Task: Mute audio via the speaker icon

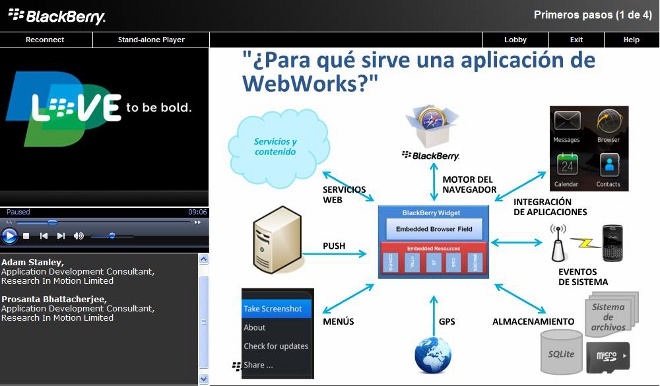Action: tap(79, 236)
